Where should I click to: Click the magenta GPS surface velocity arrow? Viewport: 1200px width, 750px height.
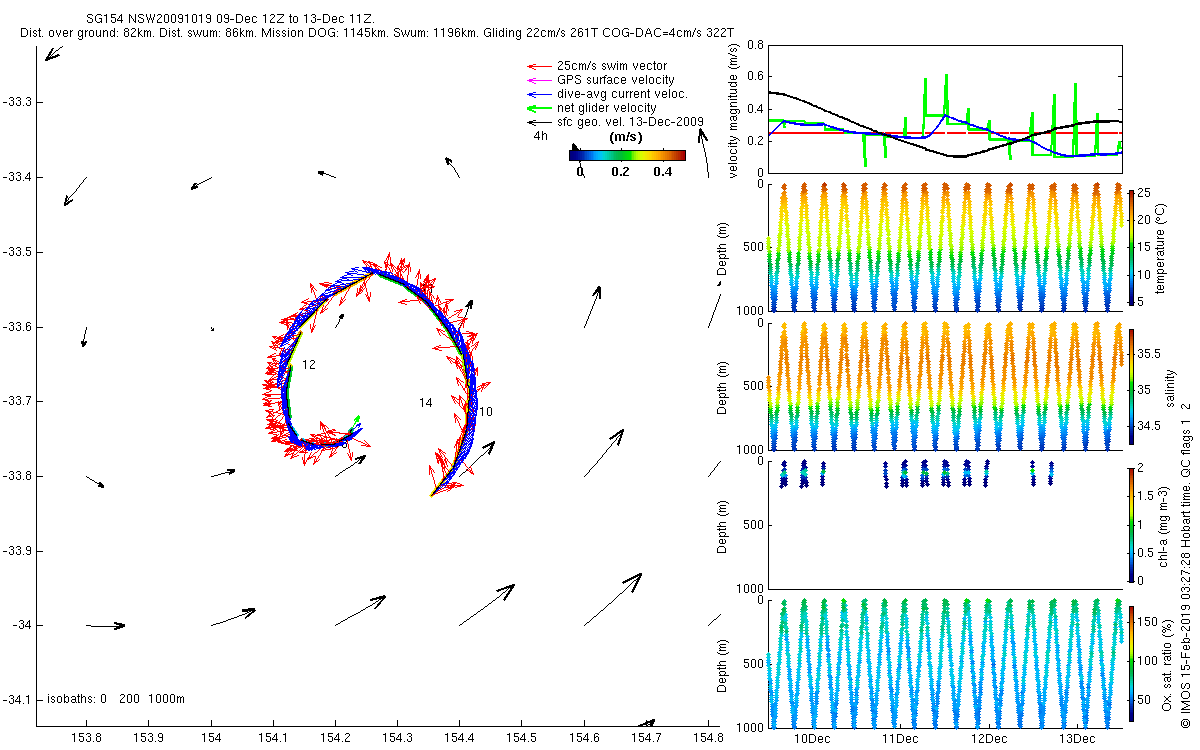point(539,80)
